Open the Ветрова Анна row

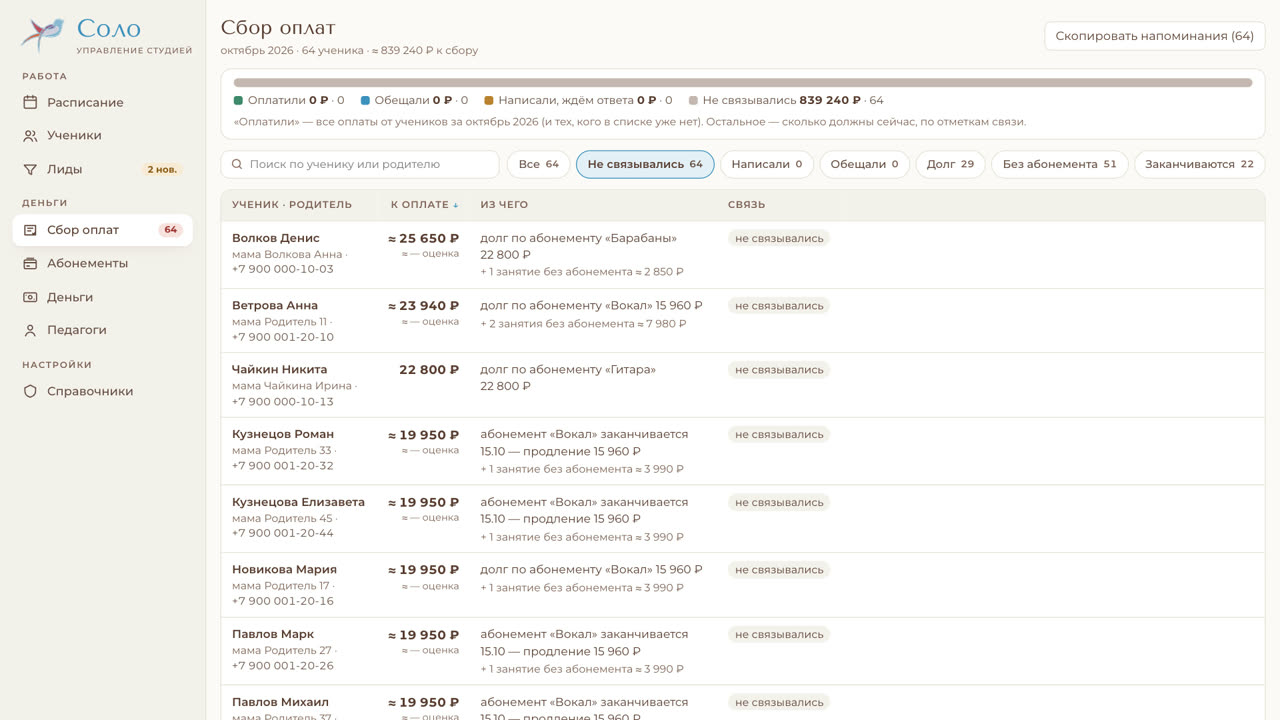click(743, 321)
